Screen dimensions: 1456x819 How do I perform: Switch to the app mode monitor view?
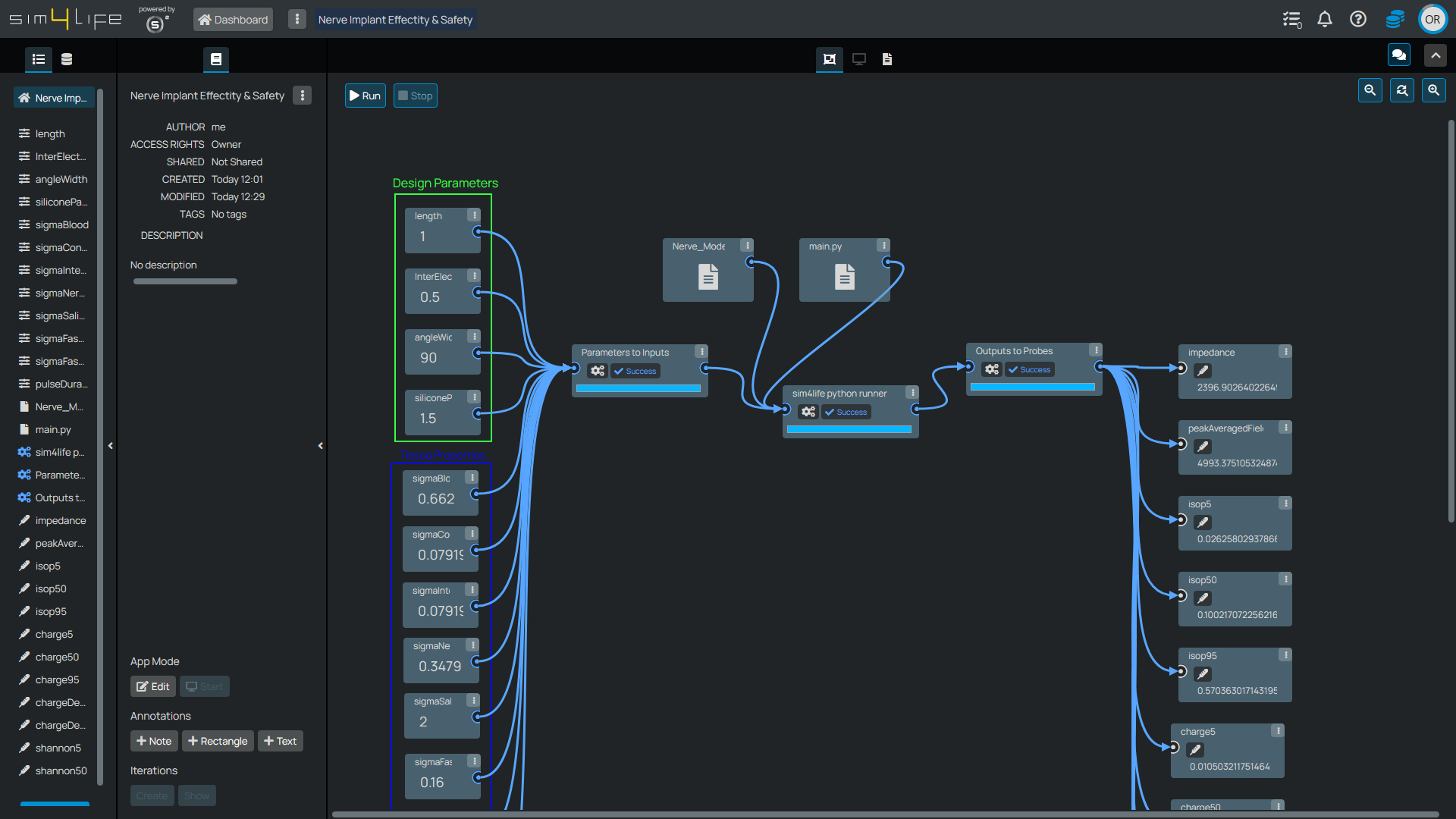tap(858, 59)
